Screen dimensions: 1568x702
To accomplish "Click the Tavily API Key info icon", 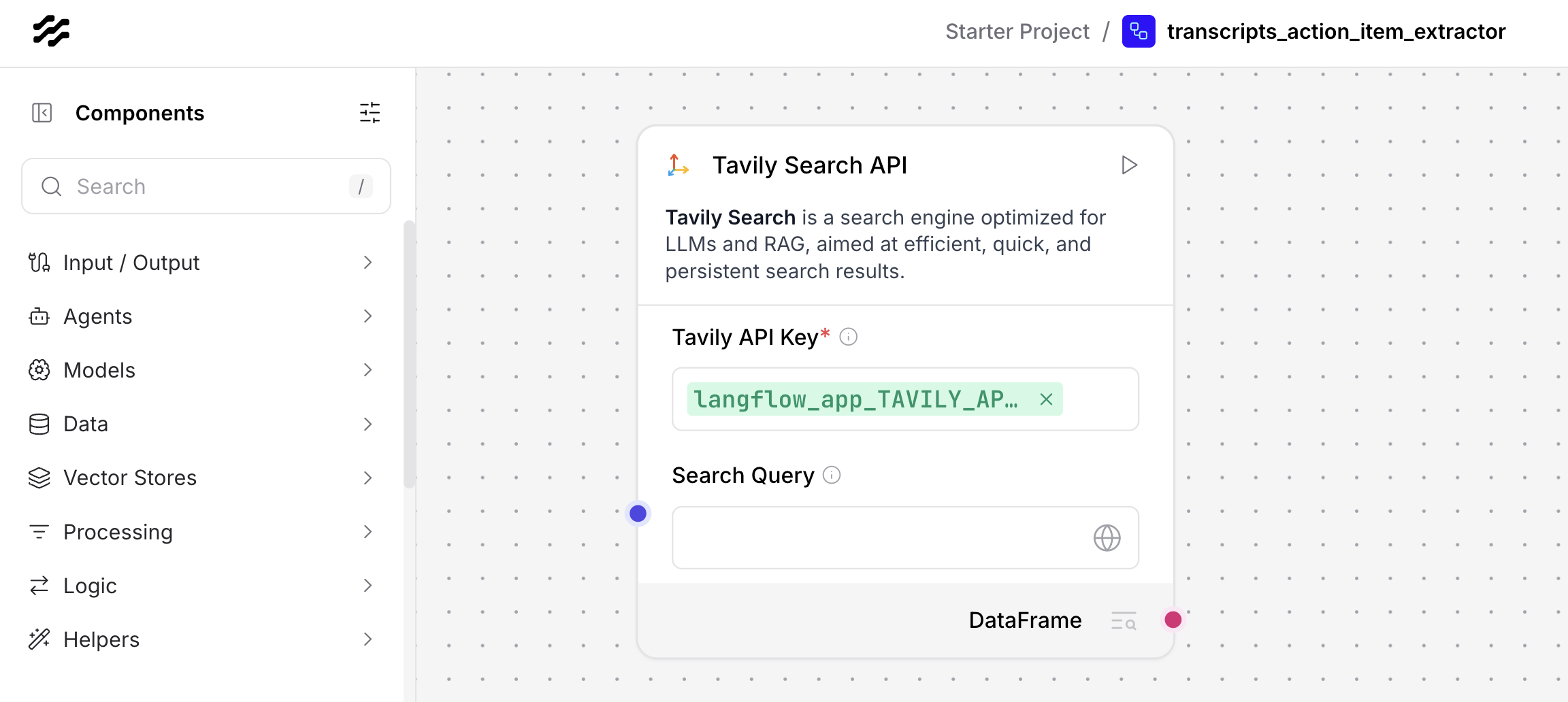I will pyautogui.click(x=848, y=337).
